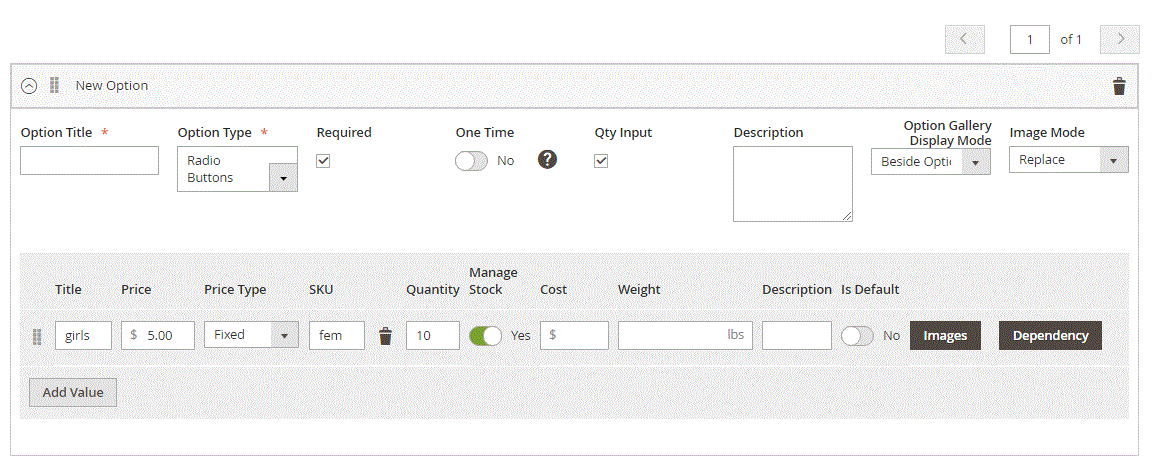Click the Add Value button
This screenshot has width=1155, height=467.
(x=73, y=392)
